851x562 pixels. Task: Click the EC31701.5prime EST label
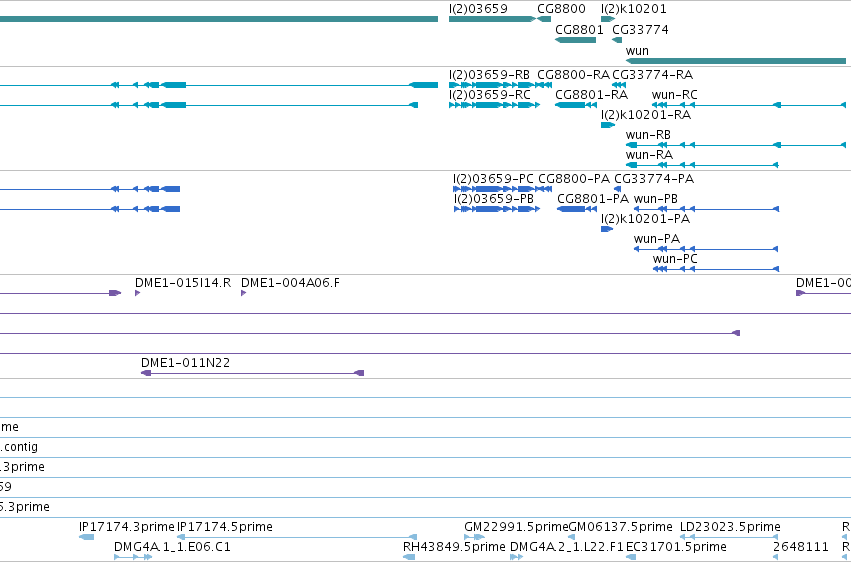pyautogui.click(x=676, y=547)
